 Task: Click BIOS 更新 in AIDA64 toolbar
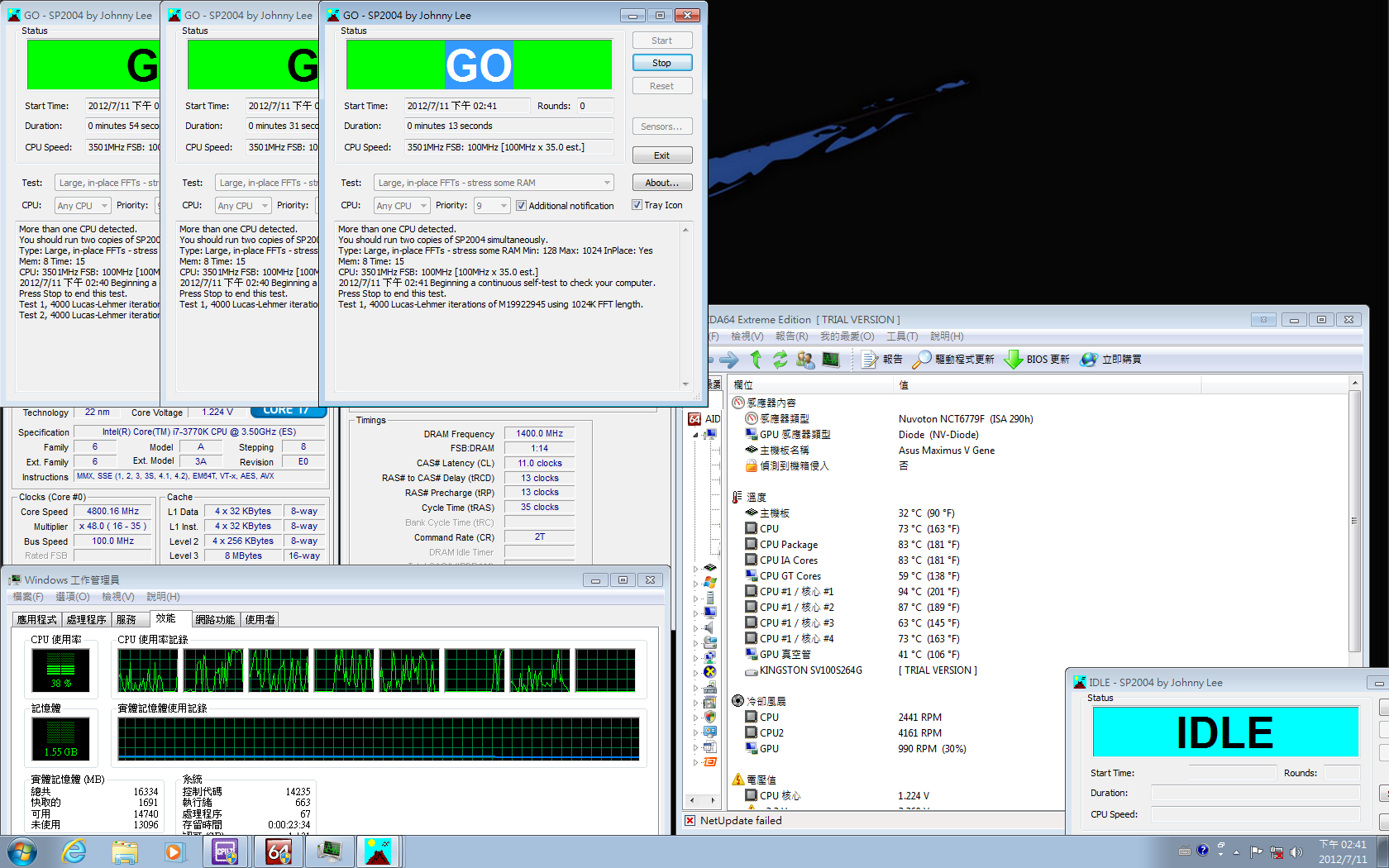pyautogui.click(x=1038, y=360)
